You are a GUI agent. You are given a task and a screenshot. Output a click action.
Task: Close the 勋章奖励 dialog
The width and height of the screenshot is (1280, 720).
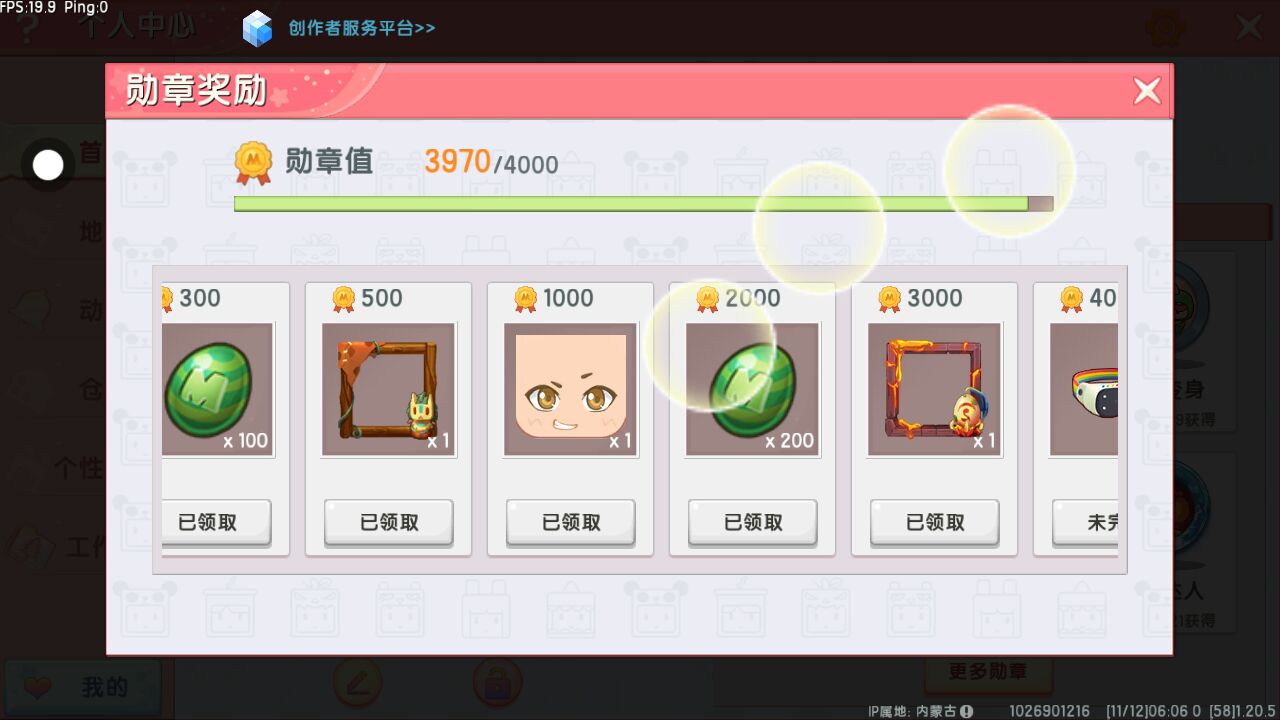click(1147, 91)
